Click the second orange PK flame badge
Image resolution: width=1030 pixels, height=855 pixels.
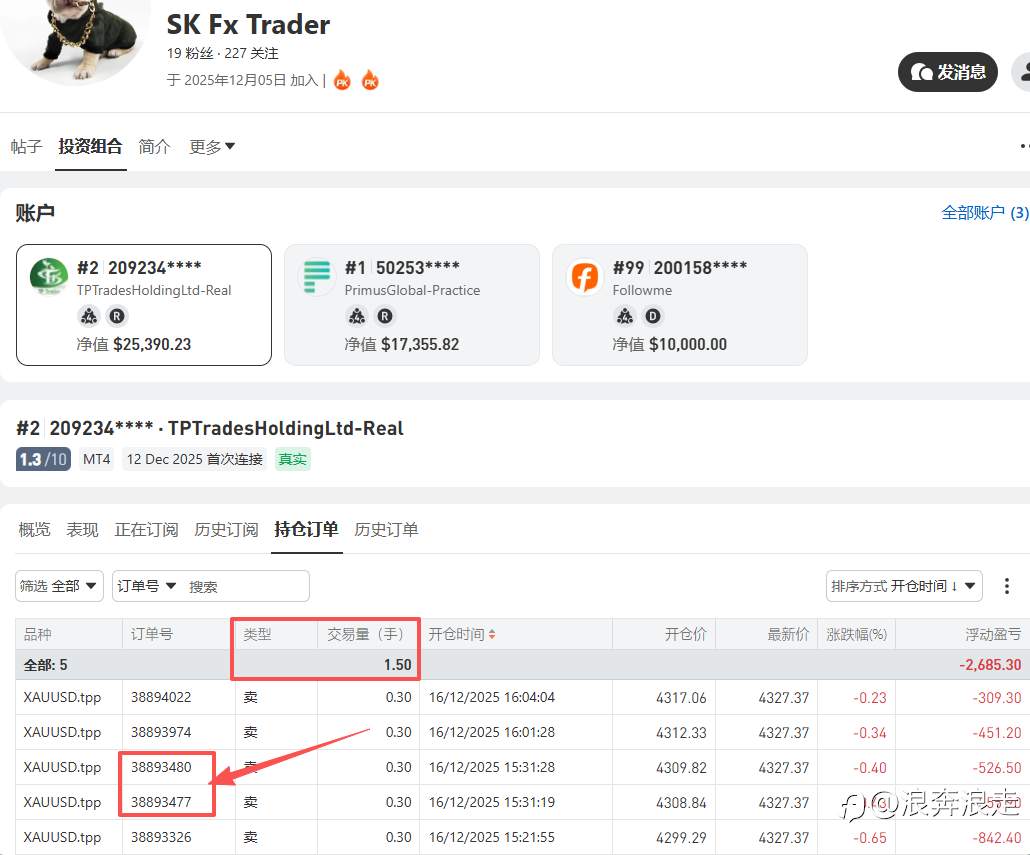coord(370,80)
